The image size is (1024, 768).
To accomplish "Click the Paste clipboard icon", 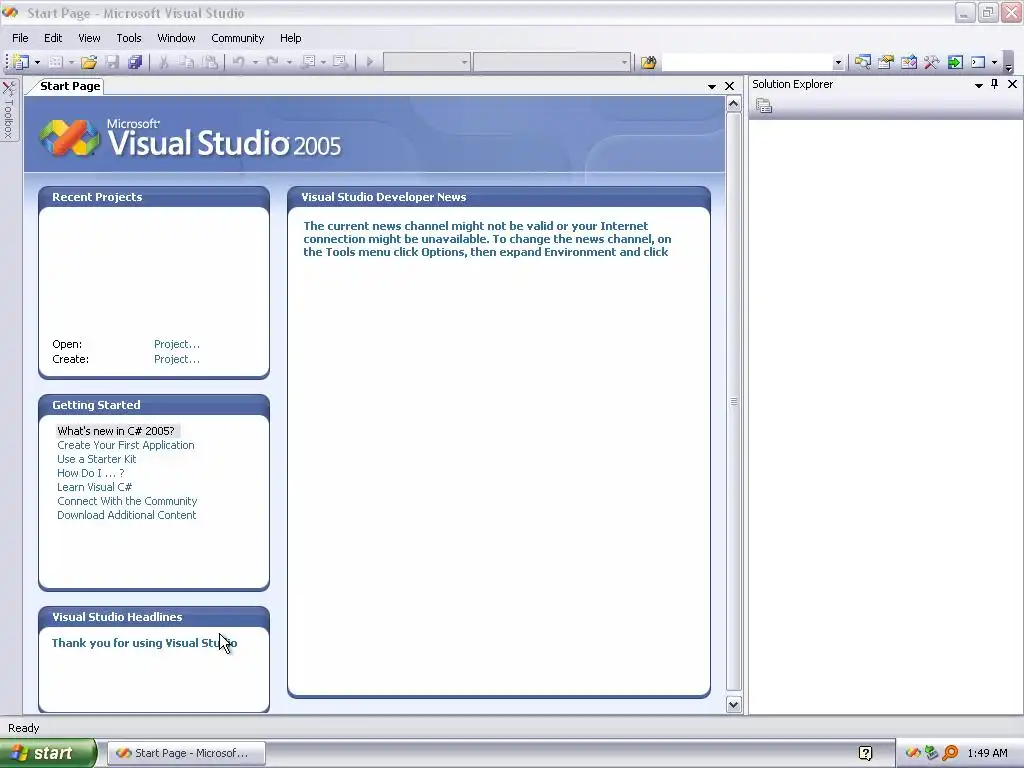I will tap(210, 62).
